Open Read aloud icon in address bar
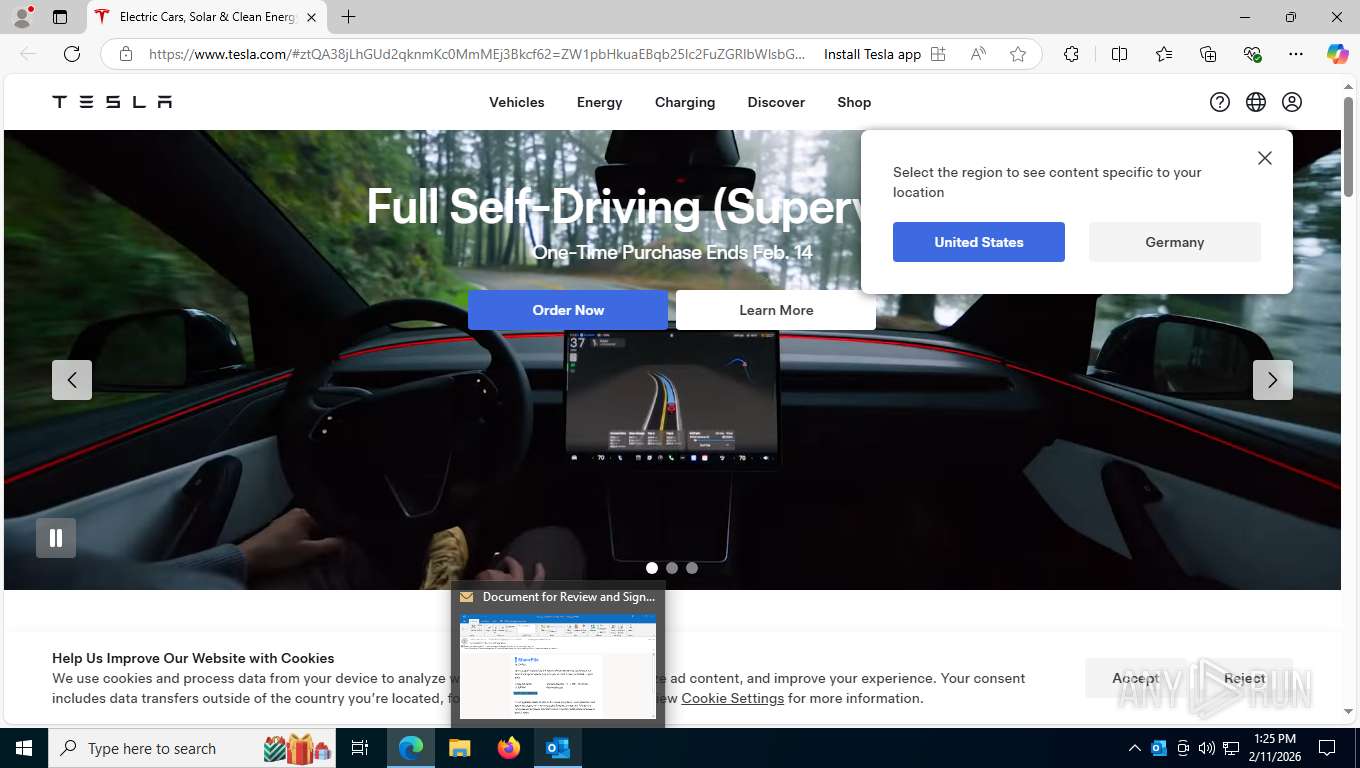1360x768 pixels. [979, 54]
